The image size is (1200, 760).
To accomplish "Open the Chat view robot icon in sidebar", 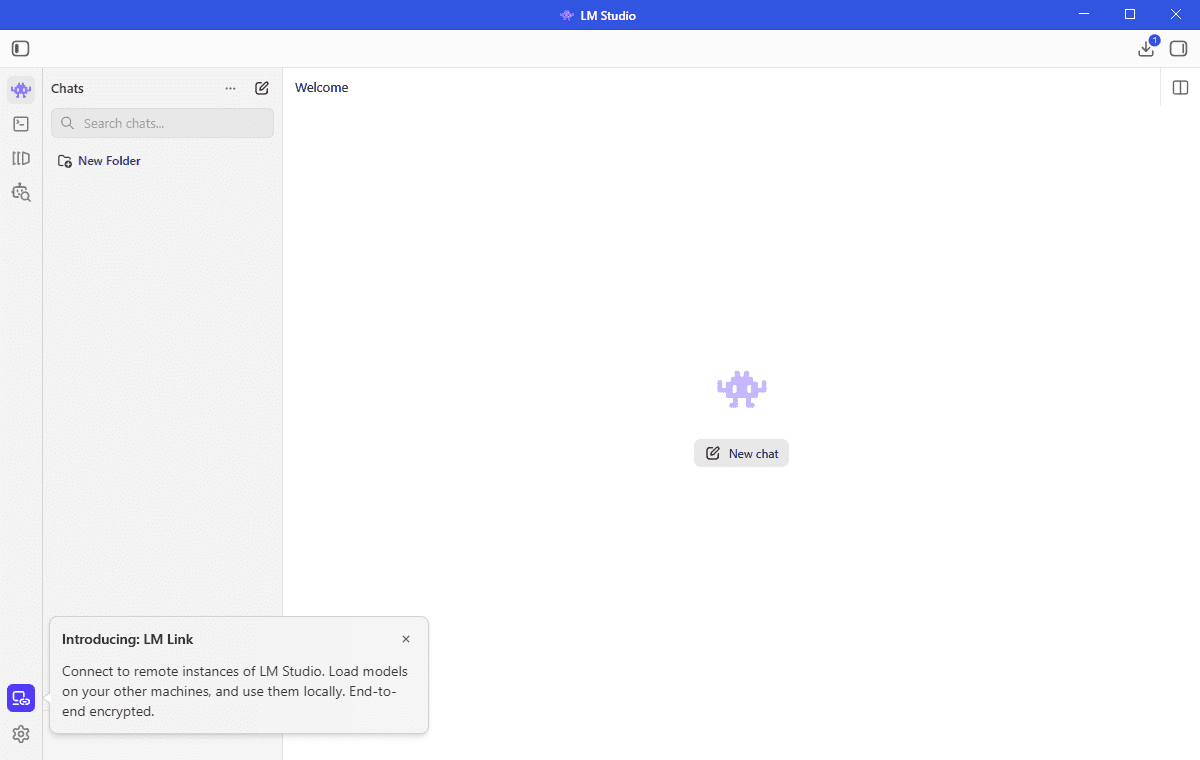I will pyautogui.click(x=21, y=90).
